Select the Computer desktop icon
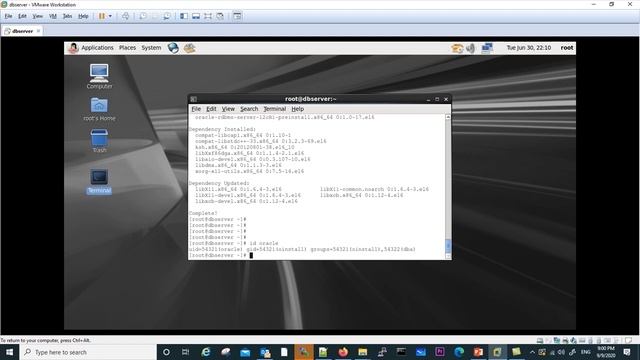The height and width of the screenshot is (360, 640). (x=99, y=76)
